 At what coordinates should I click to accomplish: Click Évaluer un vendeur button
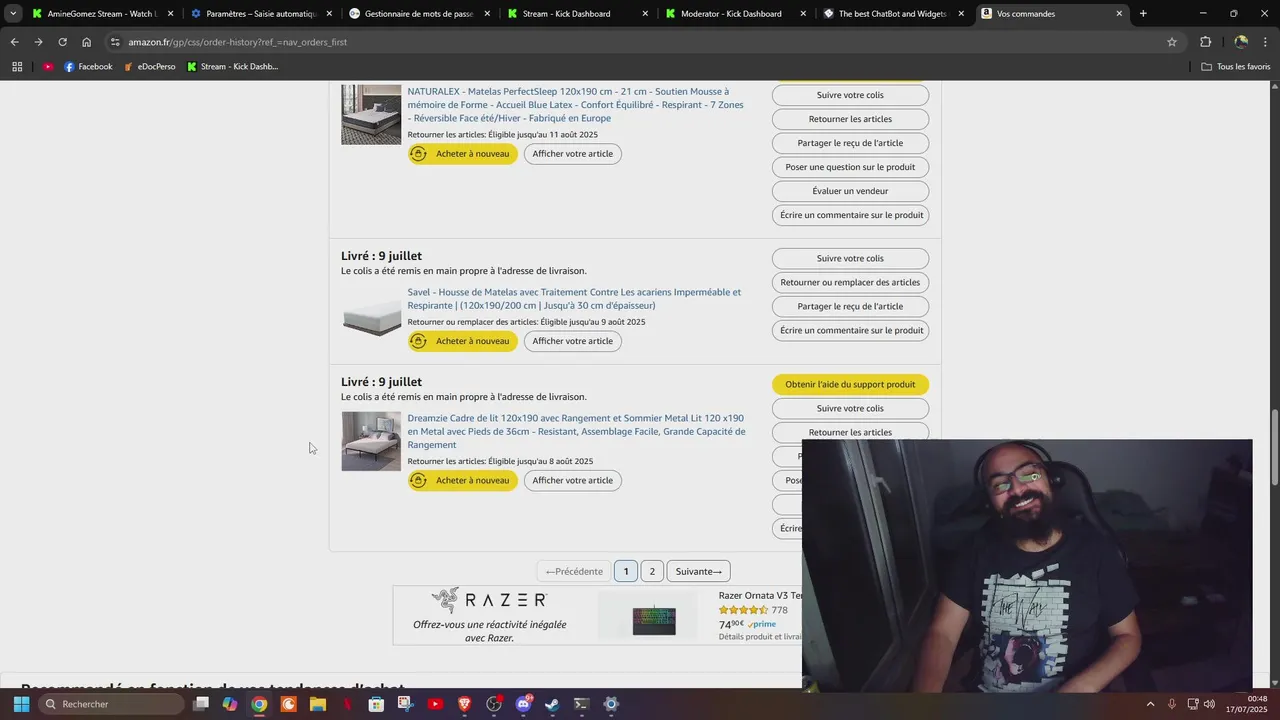[x=850, y=191]
